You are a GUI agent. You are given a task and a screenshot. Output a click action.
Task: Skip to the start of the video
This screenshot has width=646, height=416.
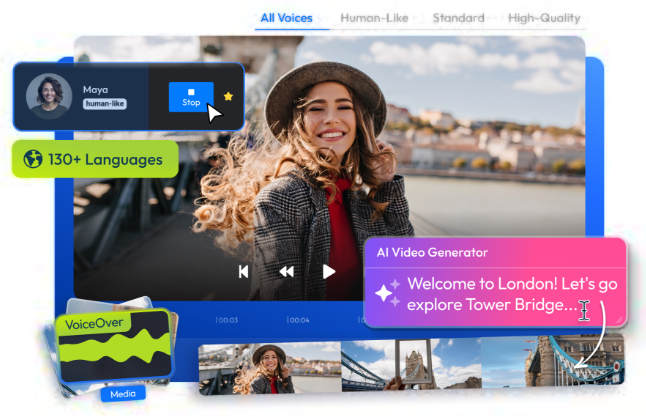click(243, 272)
